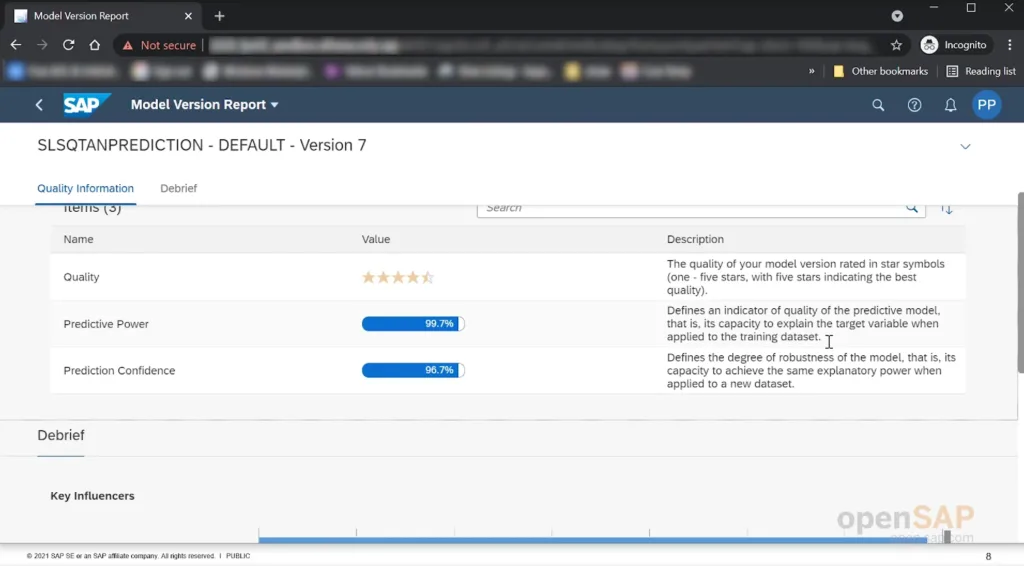
Task: Open the Other bookmarks folder
Action: point(880,71)
